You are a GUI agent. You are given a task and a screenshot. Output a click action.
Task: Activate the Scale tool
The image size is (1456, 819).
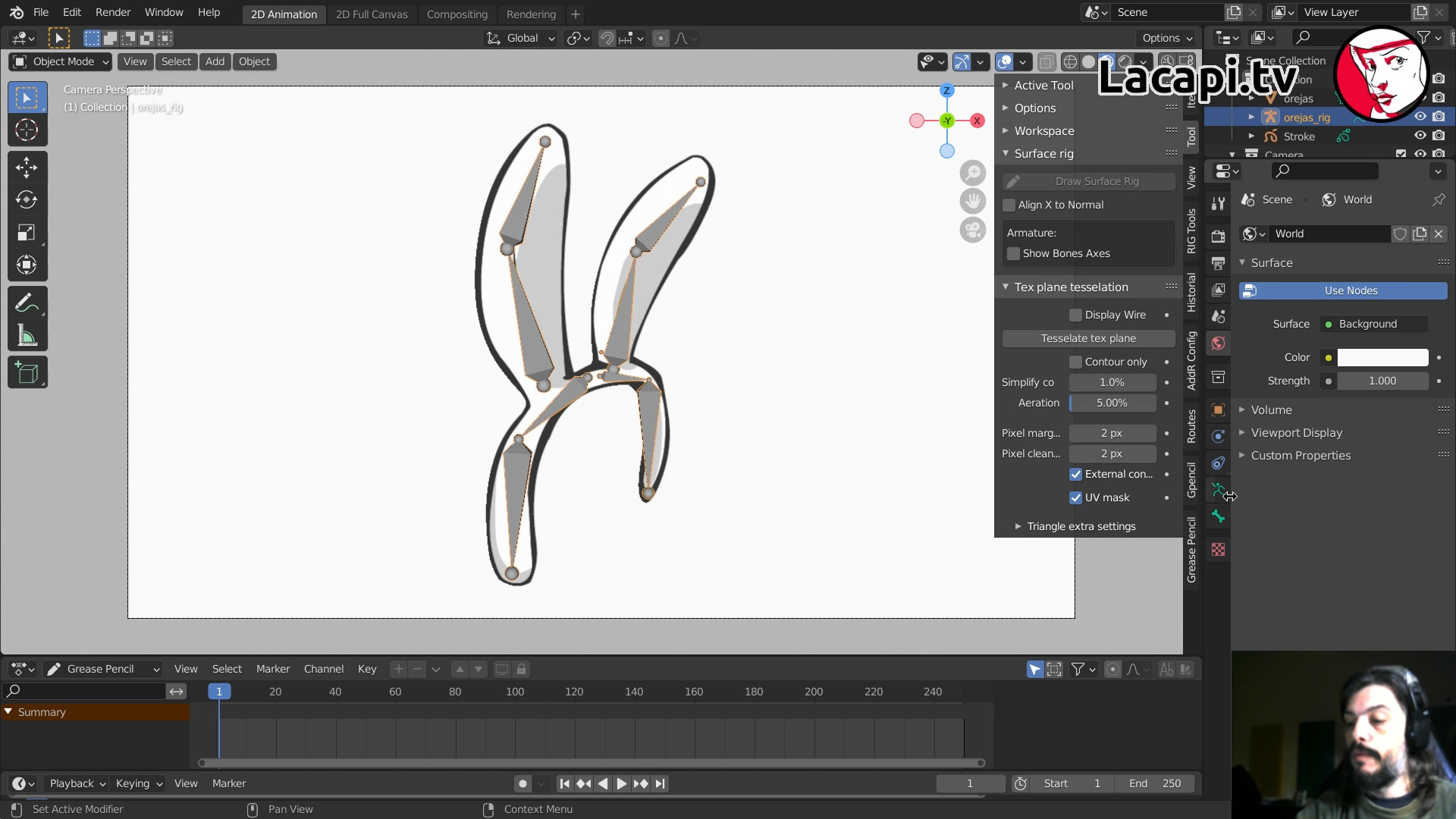(27, 232)
